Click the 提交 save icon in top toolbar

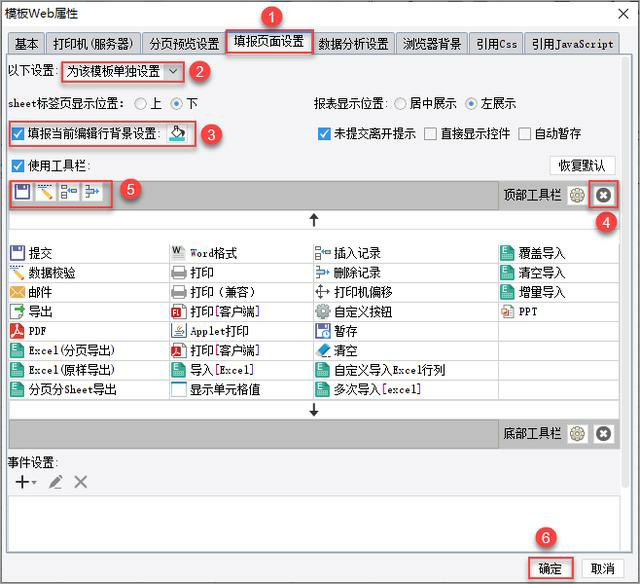22,191
